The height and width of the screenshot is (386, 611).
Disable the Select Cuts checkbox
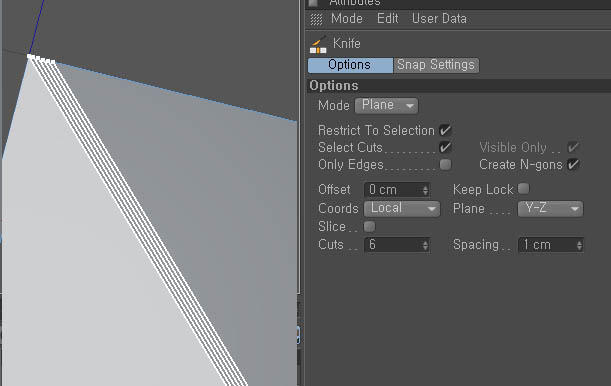tap(445, 147)
